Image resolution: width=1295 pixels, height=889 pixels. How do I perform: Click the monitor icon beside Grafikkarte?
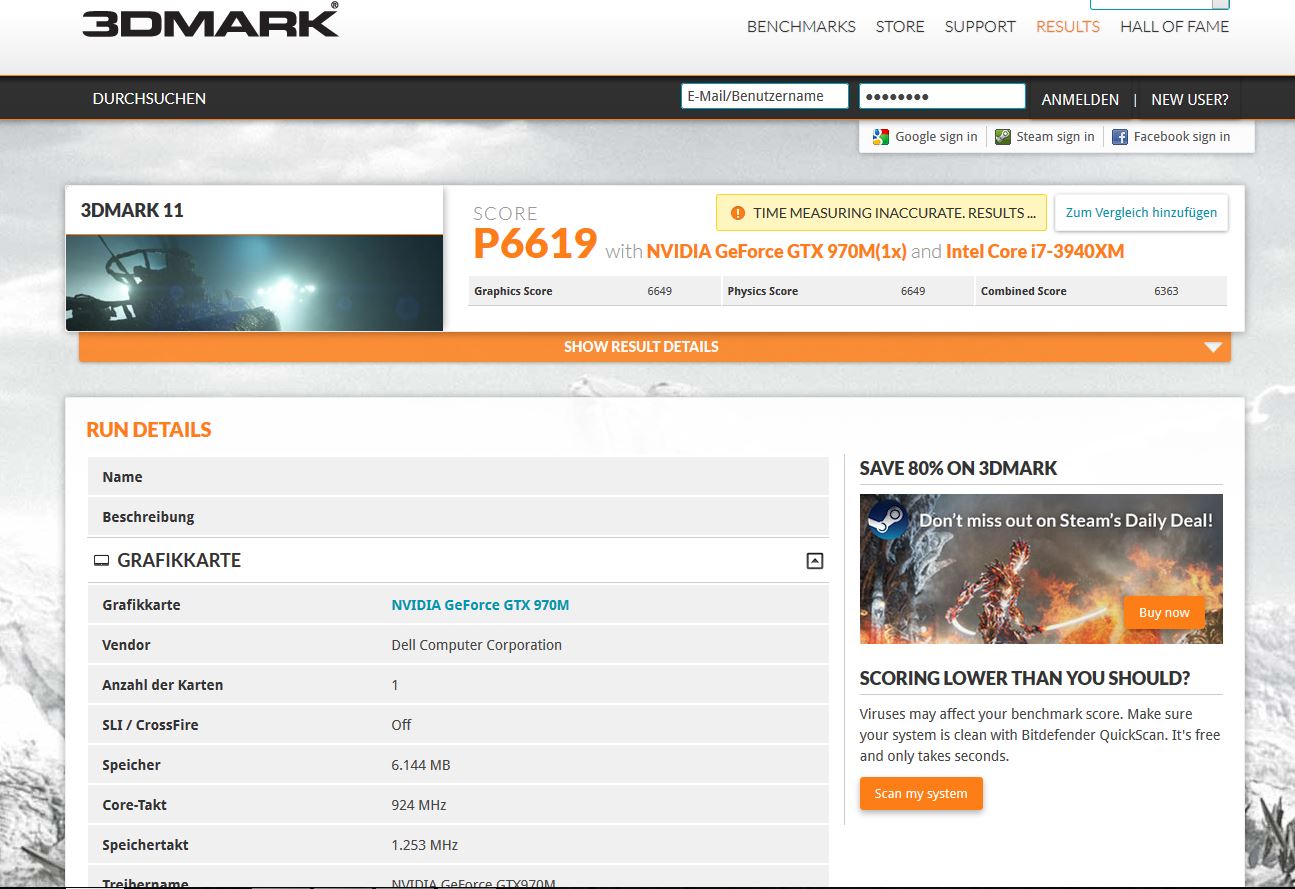(x=101, y=561)
